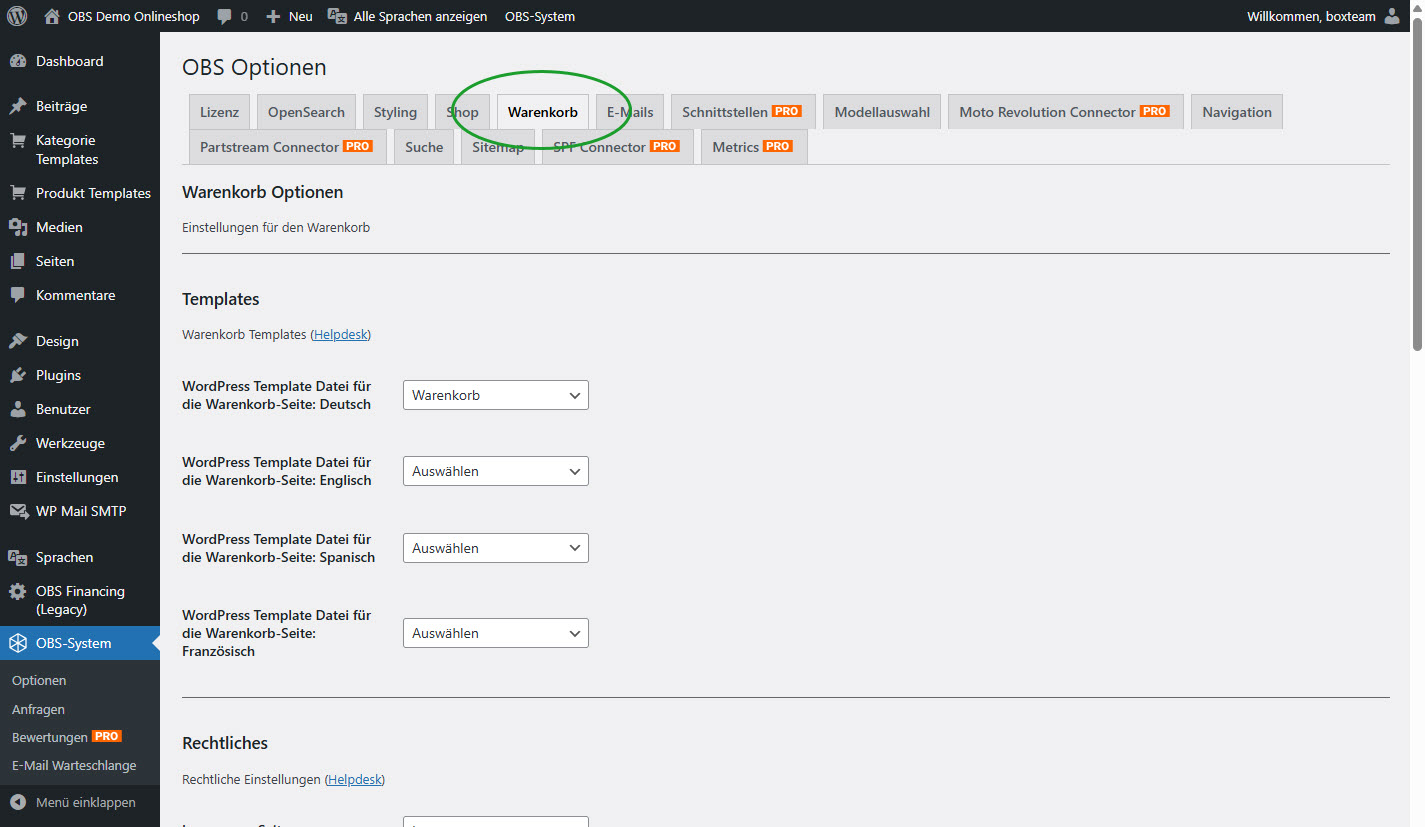Open the Optionen submenu item

[x=39, y=680]
